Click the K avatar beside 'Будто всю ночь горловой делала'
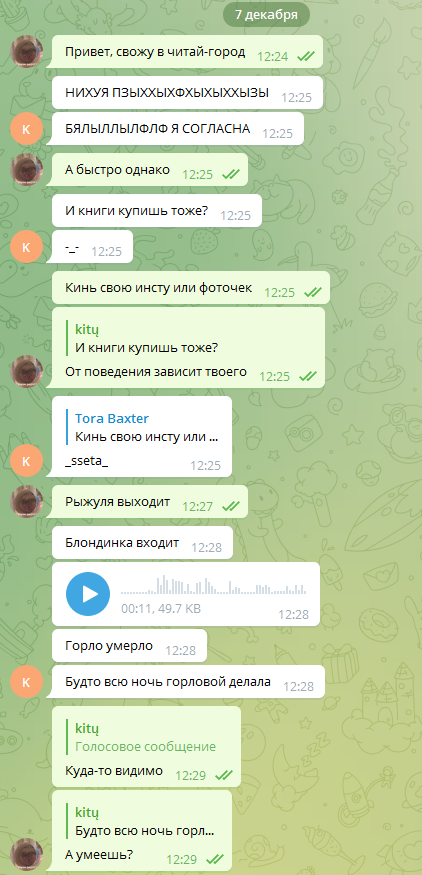Viewport: 422px width, 875px height. (x=26, y=681)
